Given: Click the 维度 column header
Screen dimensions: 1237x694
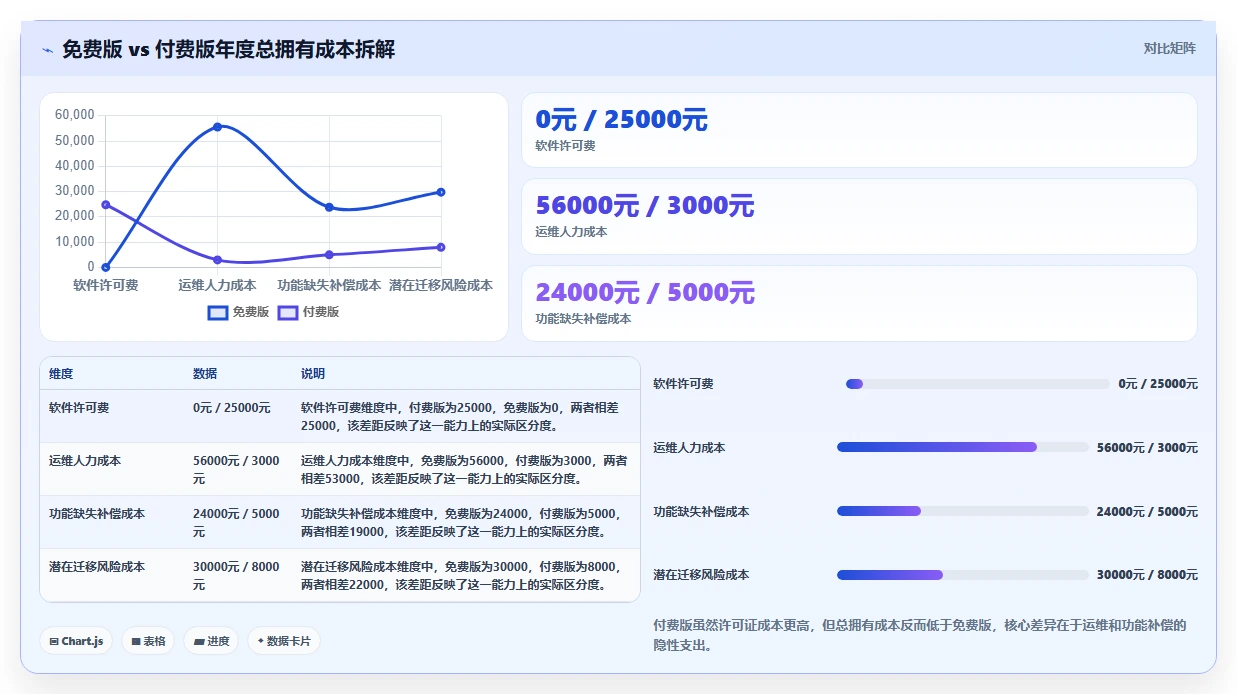Looking at the screenshot, I should 61,374.
